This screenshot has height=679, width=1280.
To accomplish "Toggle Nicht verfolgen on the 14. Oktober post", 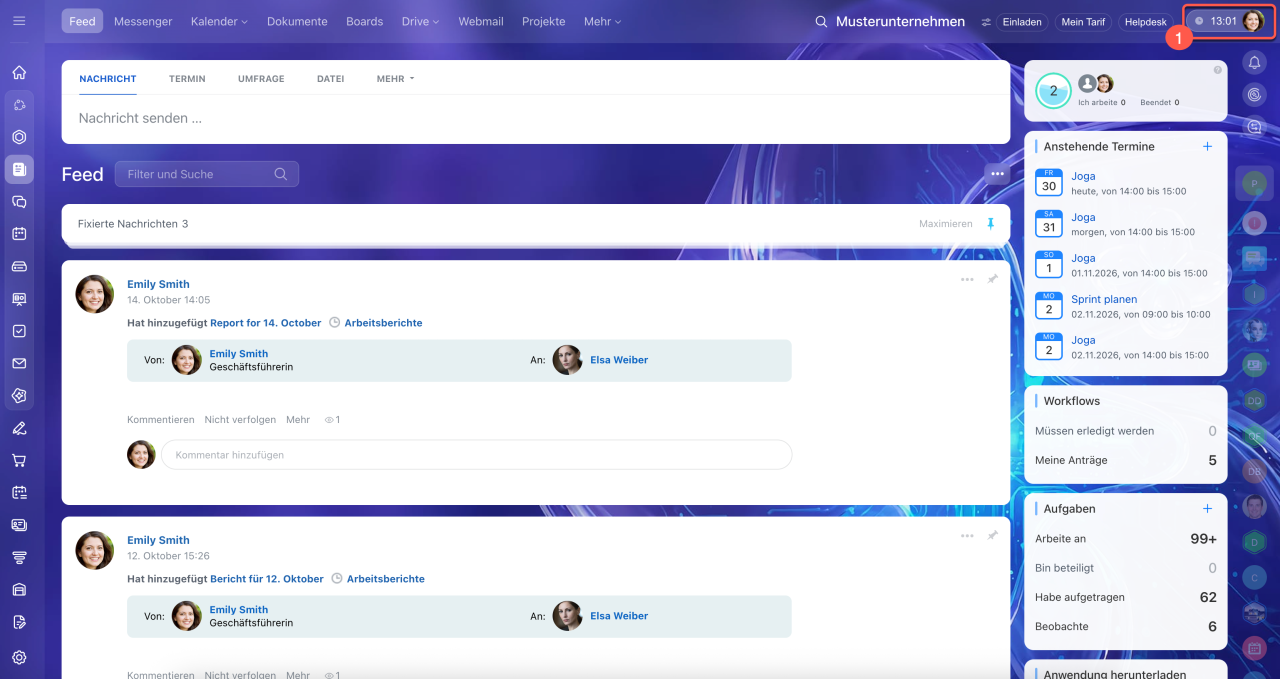I will tap(240, 420).
